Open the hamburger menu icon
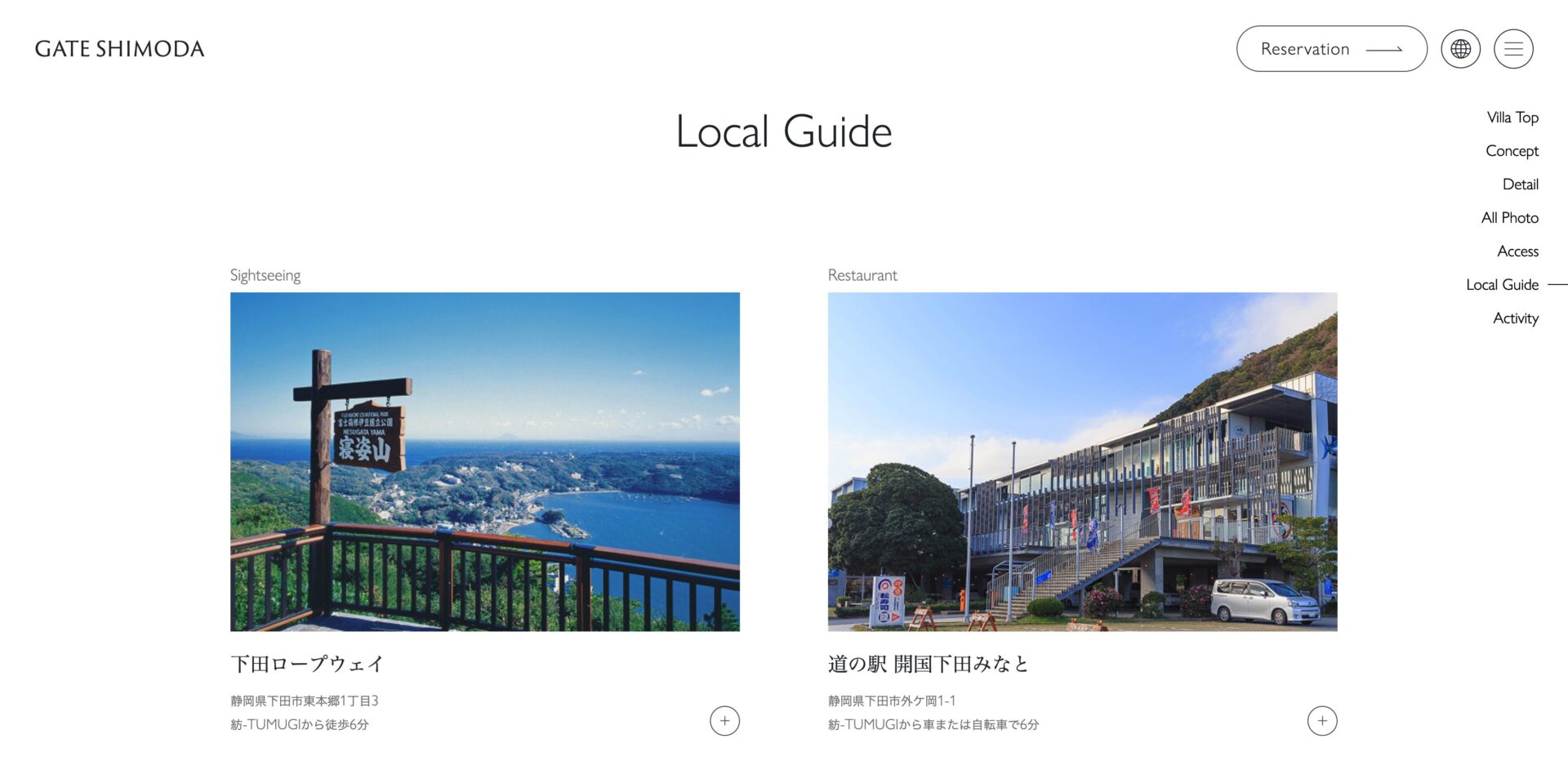Viewport: 1568px width, 783px height. point(1513,49)
